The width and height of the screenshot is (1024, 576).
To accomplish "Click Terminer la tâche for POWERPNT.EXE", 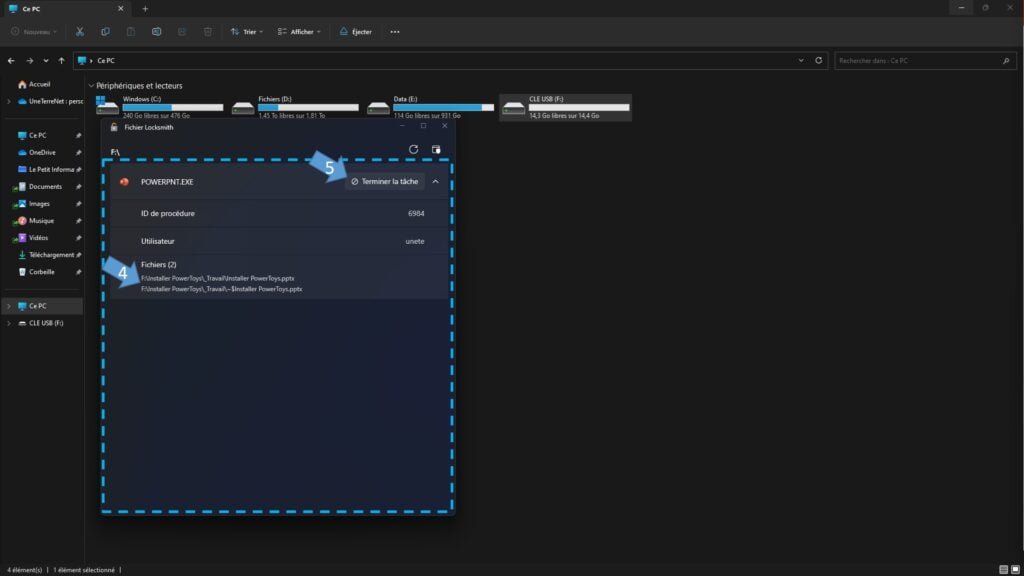I will click(x=385, y=182).
